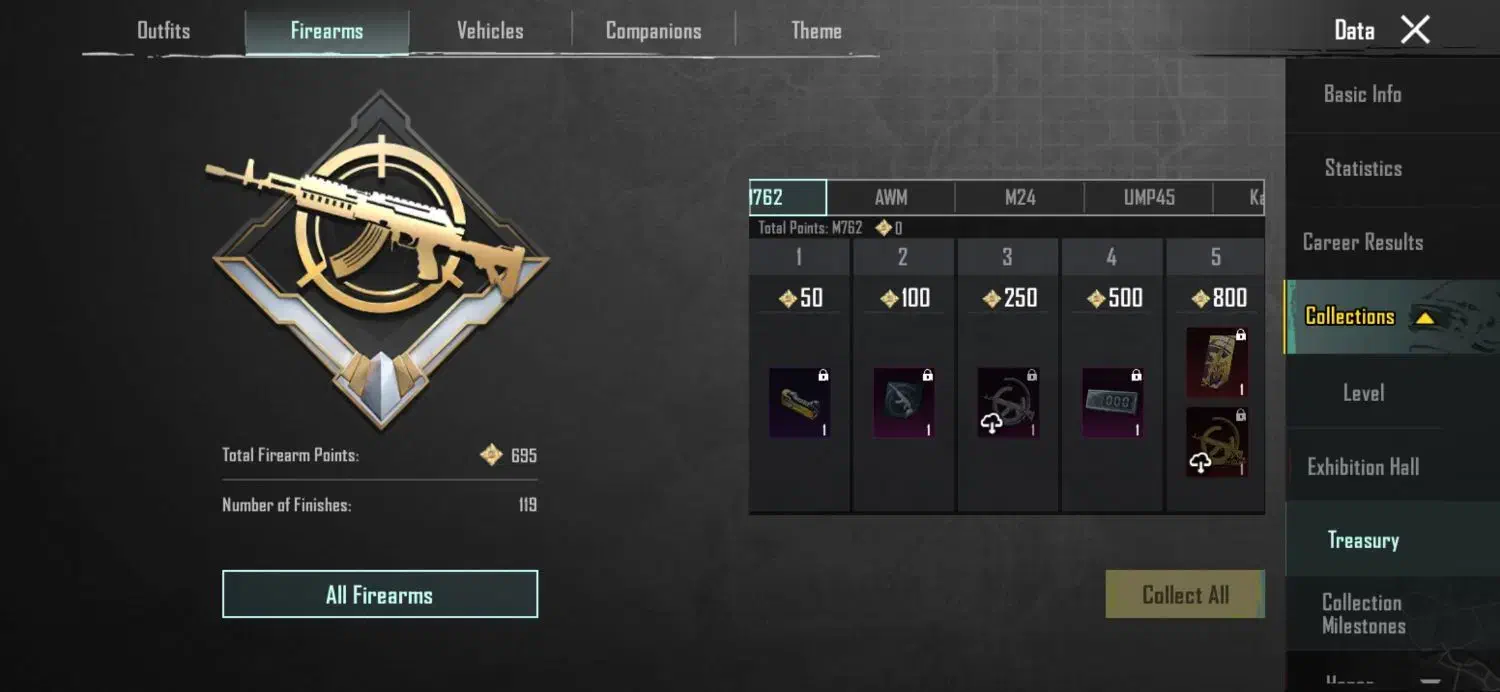Click the Collect All button
Image resolution: width=1500 pixels, height=692 pixels.
(x=1185, y=594)
